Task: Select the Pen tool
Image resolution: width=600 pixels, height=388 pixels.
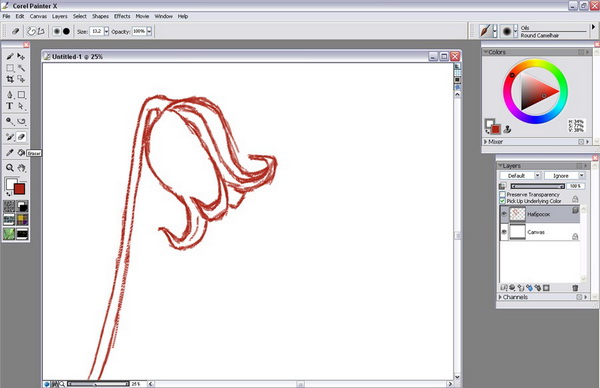Action: [10, 95]
